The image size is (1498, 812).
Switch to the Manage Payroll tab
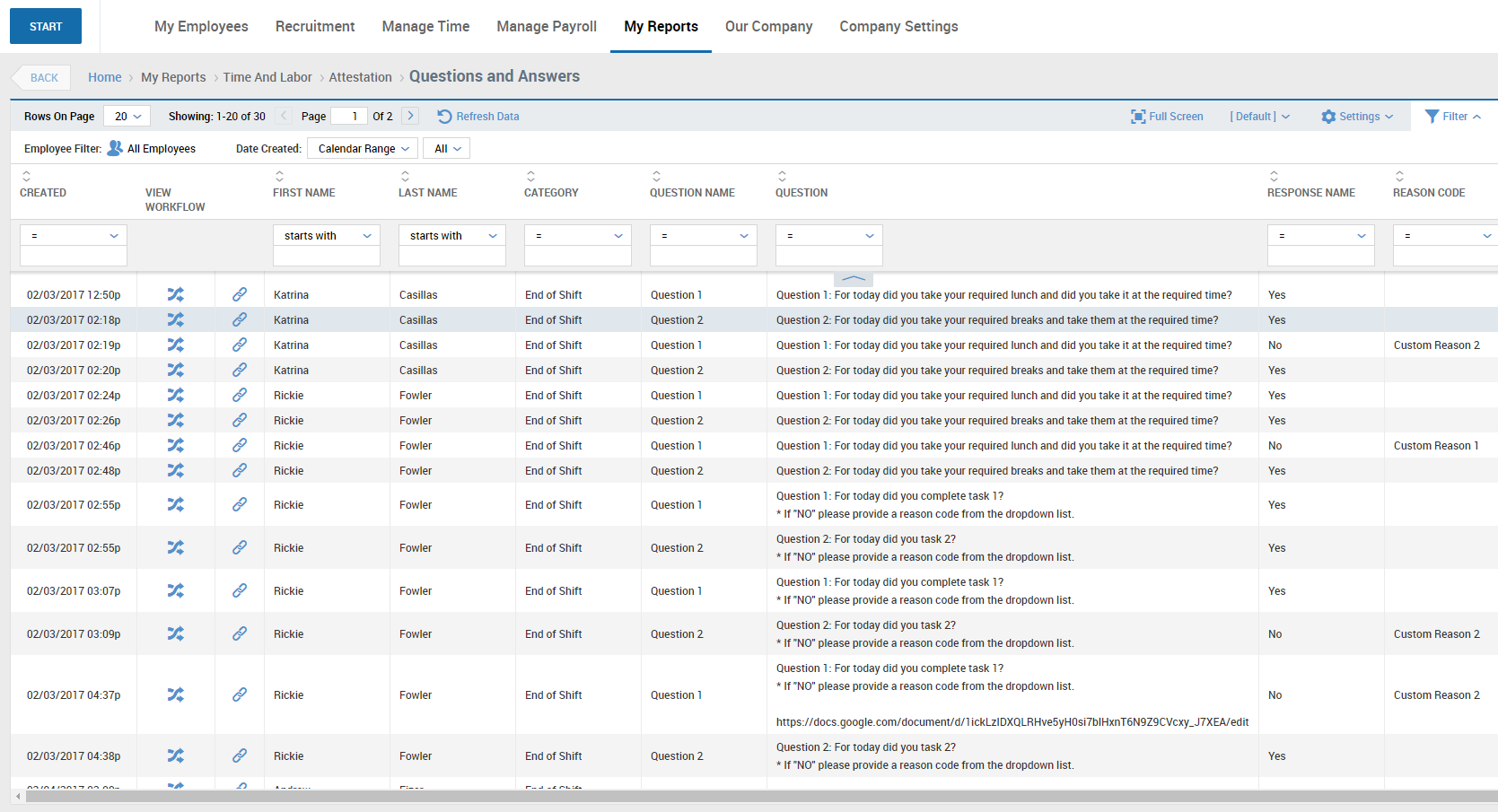pos(546,26)
